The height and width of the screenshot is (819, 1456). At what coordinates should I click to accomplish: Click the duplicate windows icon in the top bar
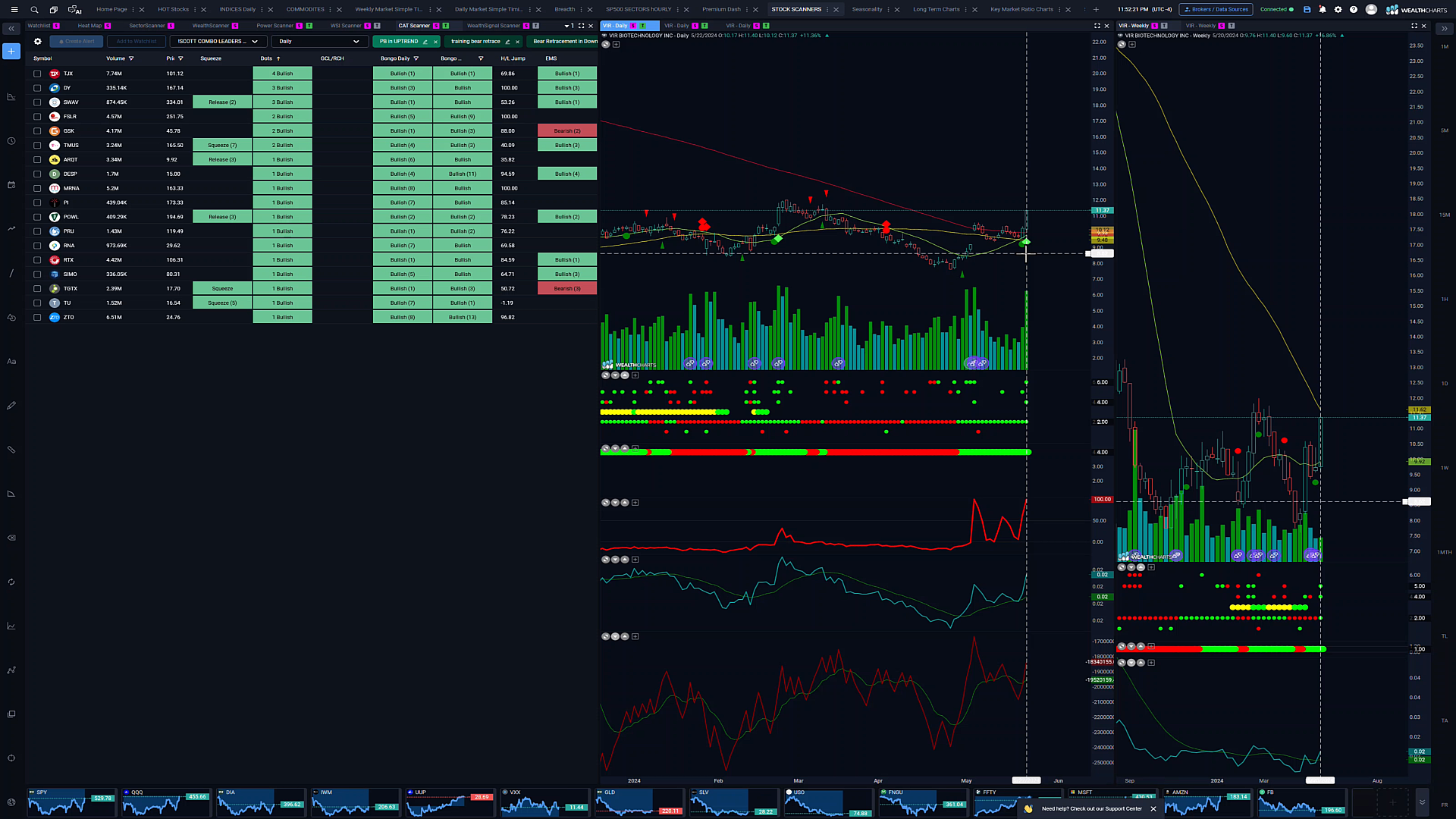pos(53,9)
